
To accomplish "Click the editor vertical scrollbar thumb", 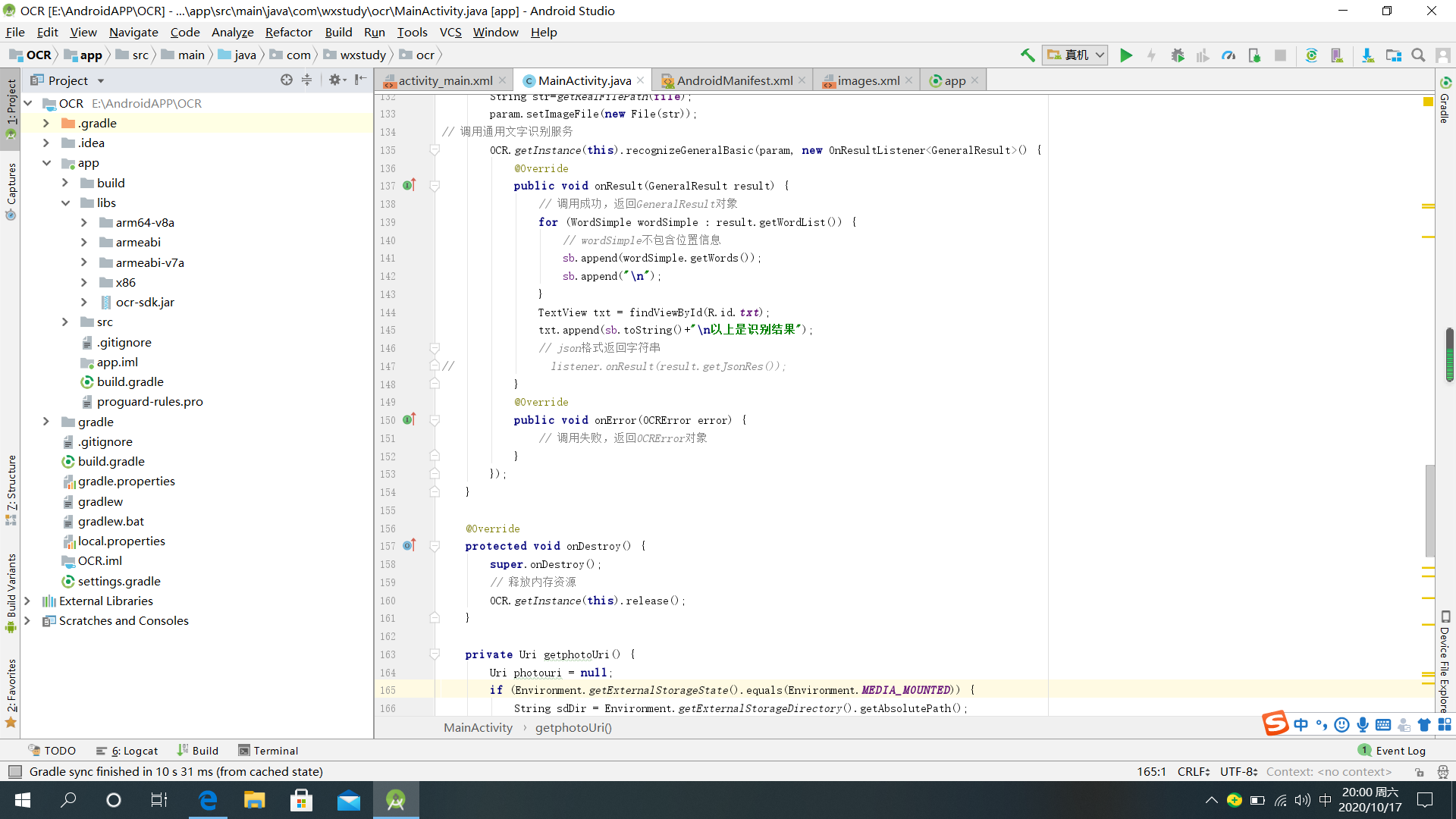I will [1429, 510].
